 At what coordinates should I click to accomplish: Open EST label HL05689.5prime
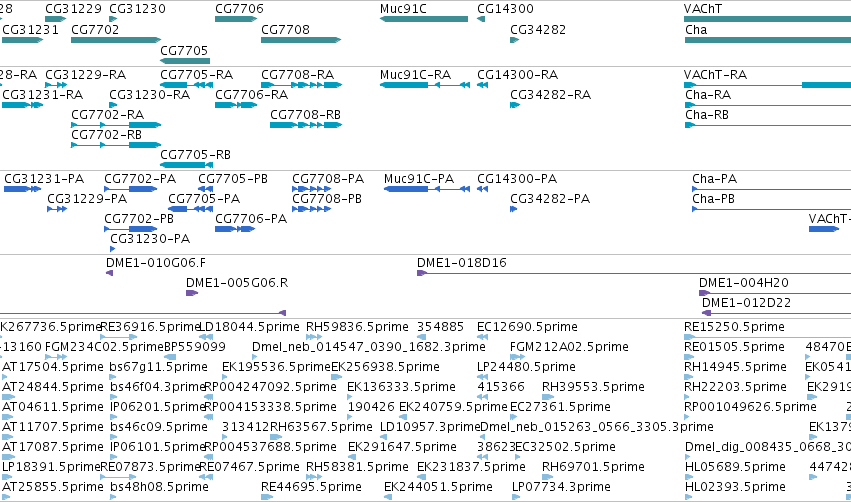tap(735, 467)
